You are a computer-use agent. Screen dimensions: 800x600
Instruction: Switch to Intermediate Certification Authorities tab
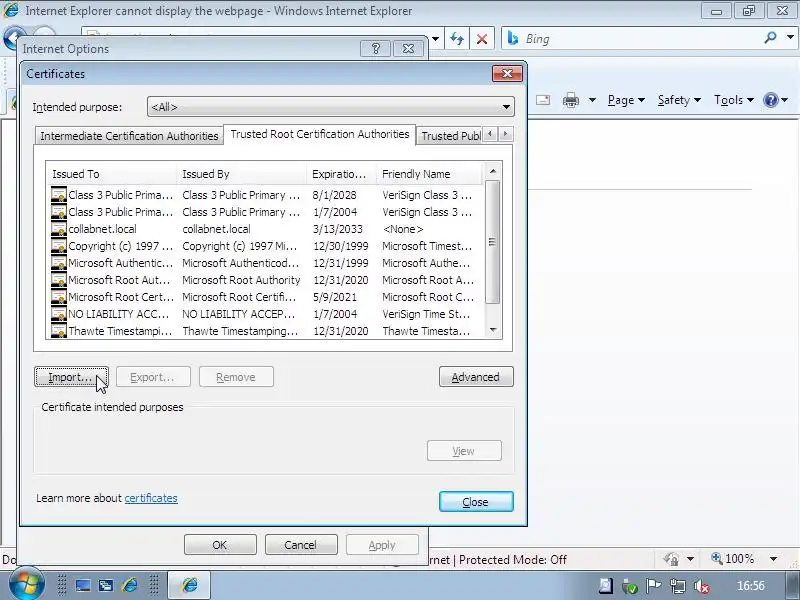pyautogui.click(x=129, y=136)
